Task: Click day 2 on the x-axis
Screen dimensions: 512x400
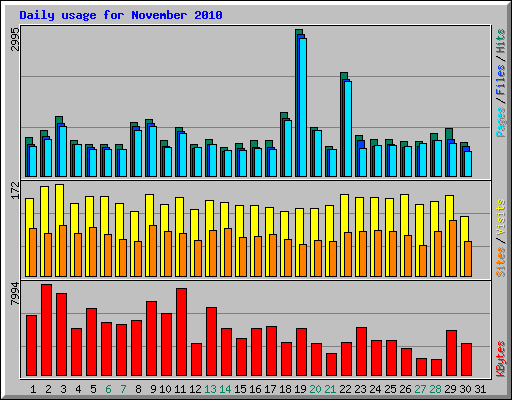Action: (x=48, y=389)
